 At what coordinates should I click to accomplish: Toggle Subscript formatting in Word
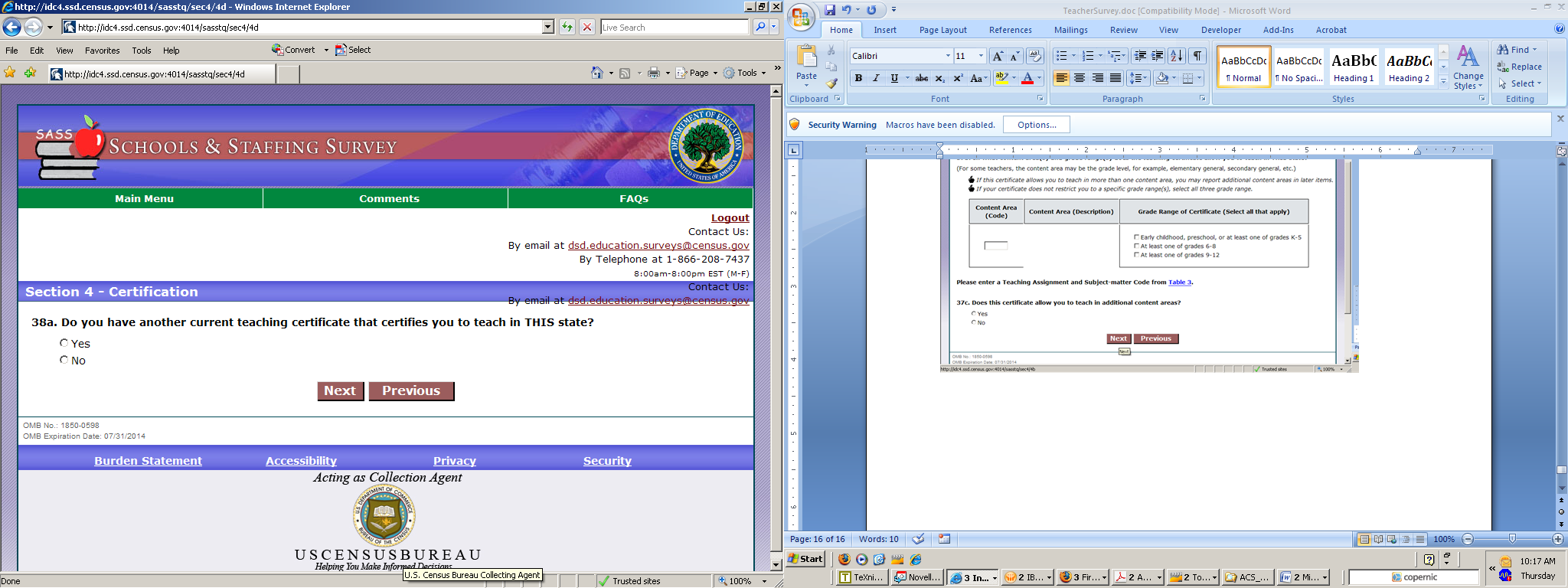940,78
